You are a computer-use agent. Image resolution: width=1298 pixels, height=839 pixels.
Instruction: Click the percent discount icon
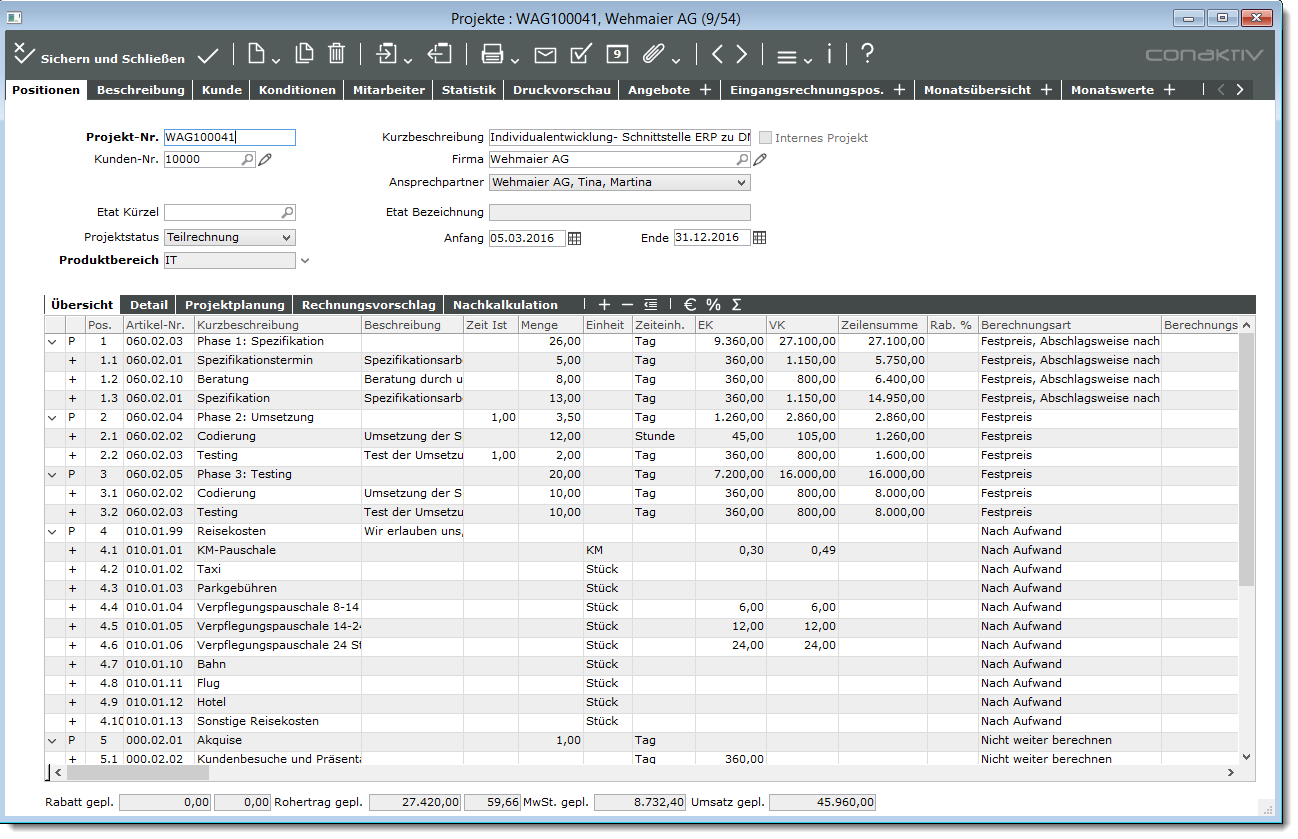click(x=713, y=305)
